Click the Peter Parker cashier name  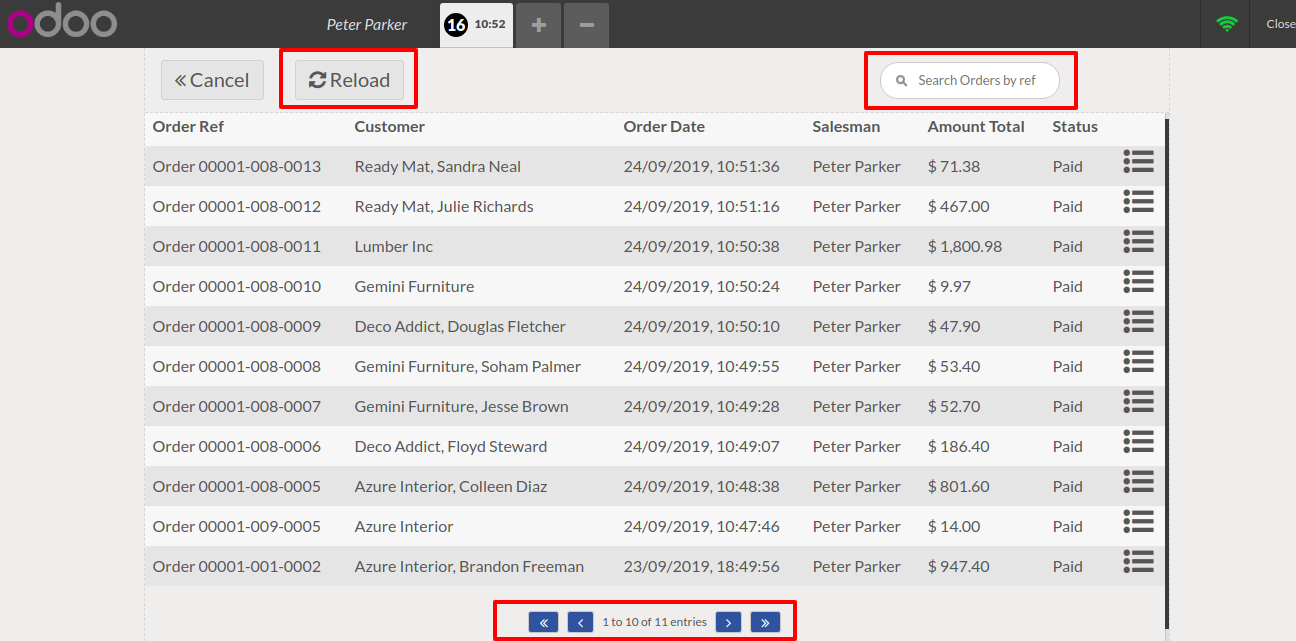(x=366, y=24)
